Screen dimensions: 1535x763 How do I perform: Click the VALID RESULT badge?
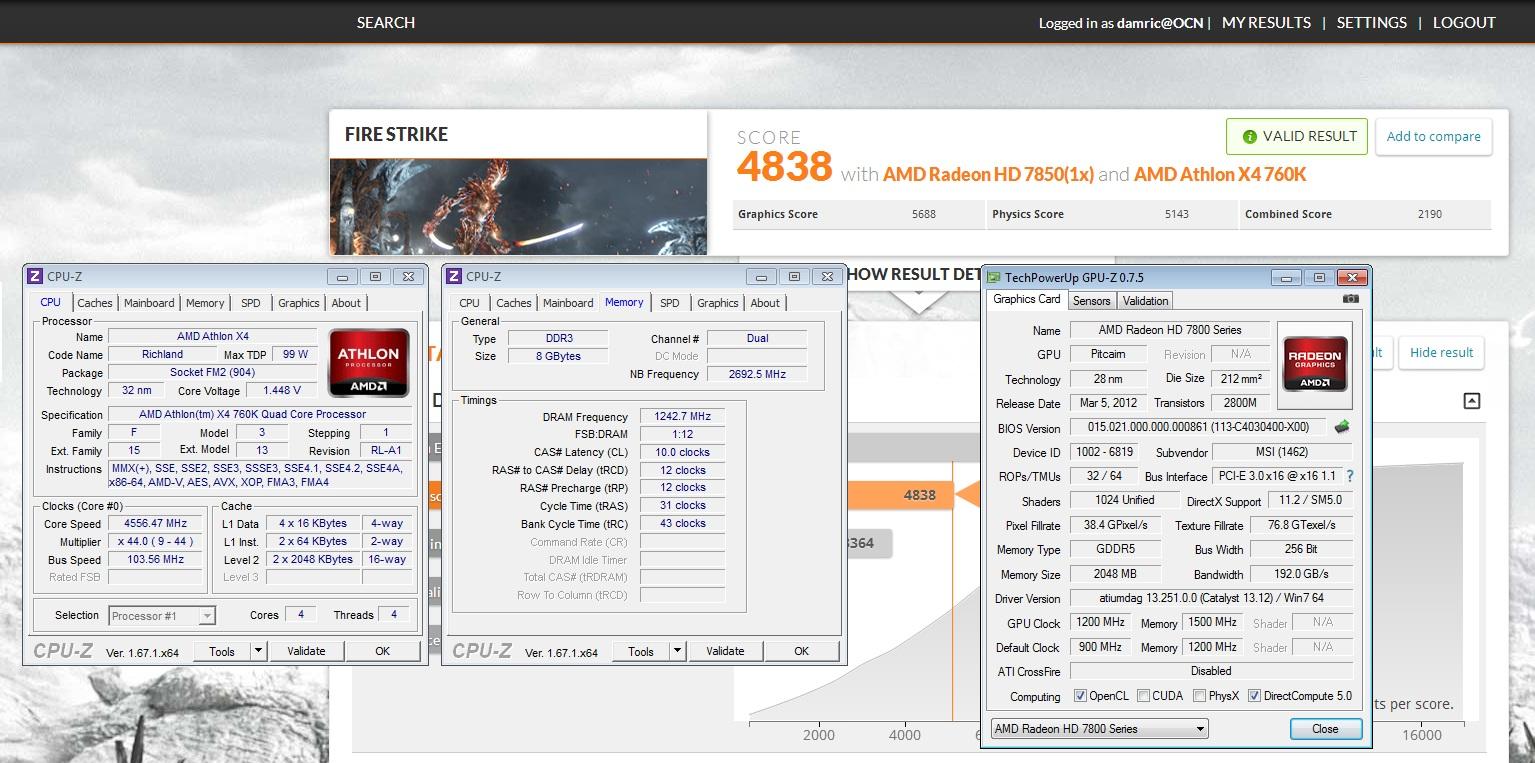pyautogui.click(x=1297, y=136)
